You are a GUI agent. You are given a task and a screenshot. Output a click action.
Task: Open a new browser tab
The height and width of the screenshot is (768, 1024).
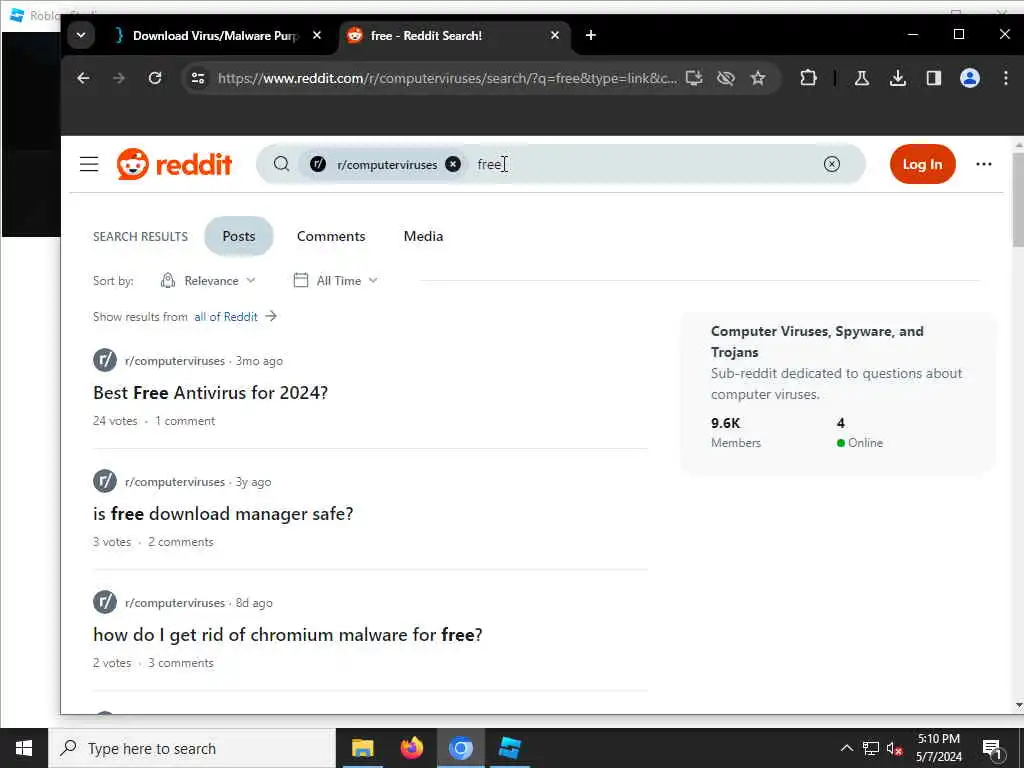tap(590, 35)
